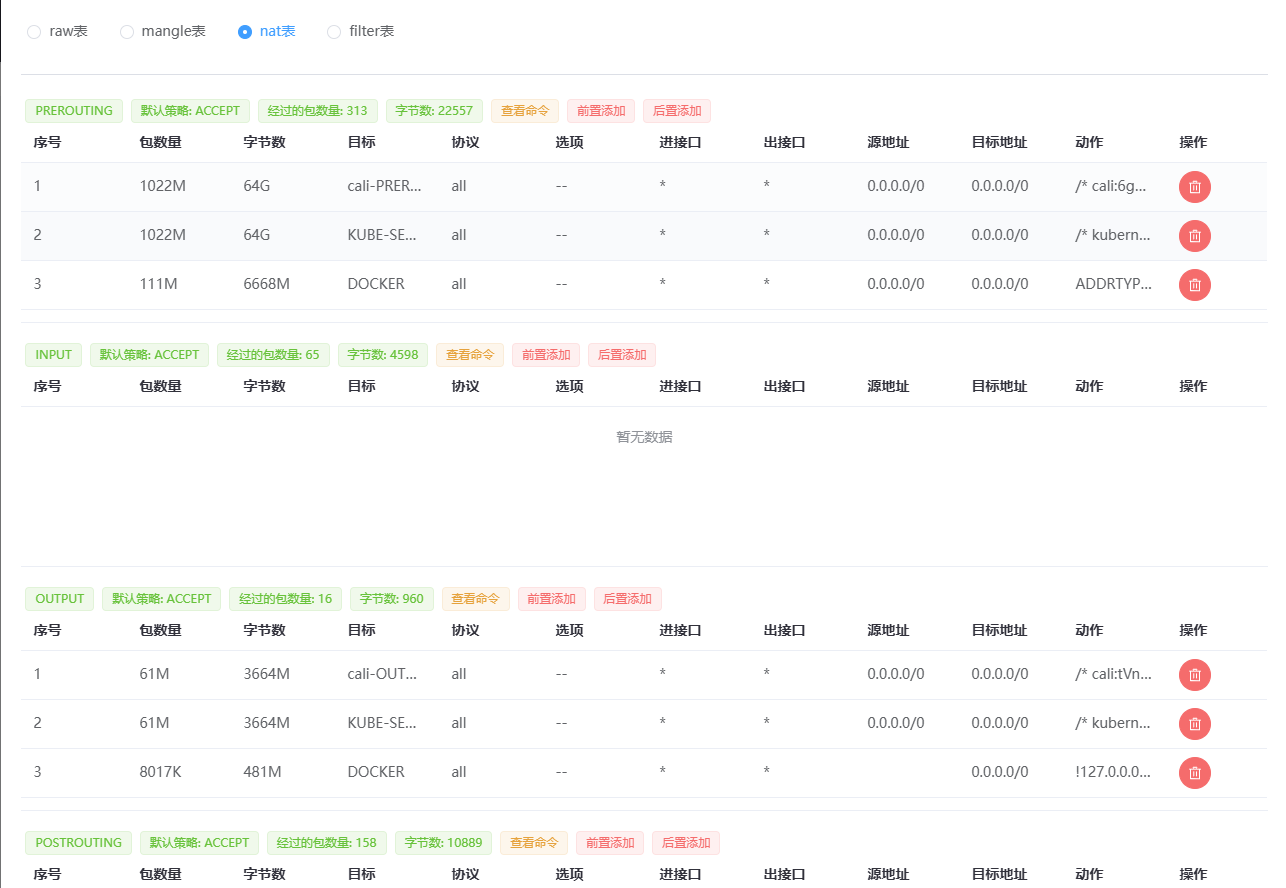Image resolution: width=1286 pixels, height=888 pixels.
Task: Click 查看命令 in the POSTROUTING chain
Action: pyautogui.click(x=534, y=843)
